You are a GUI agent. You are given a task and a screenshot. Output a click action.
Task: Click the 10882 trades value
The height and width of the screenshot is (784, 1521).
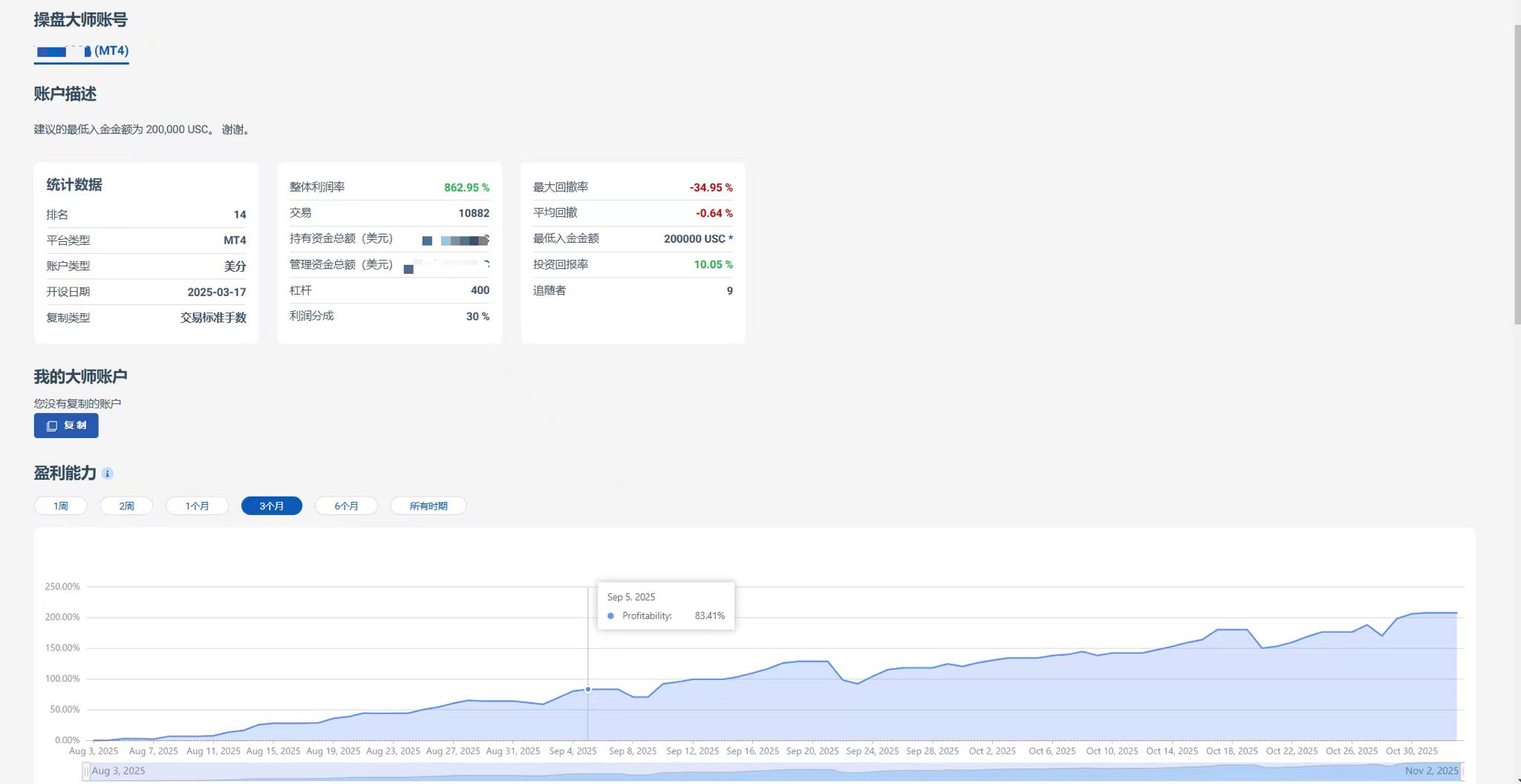click(x=474, y=213)
